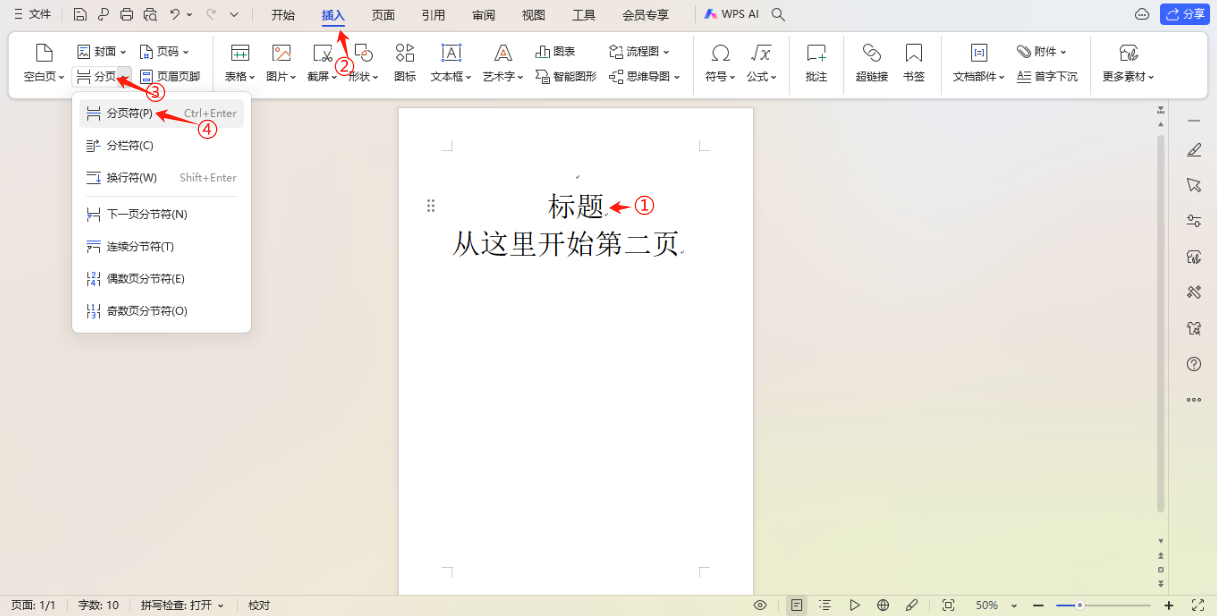1217x616 pixels.
Task: Switch to the 开始 tab
Action: [283, 15]
